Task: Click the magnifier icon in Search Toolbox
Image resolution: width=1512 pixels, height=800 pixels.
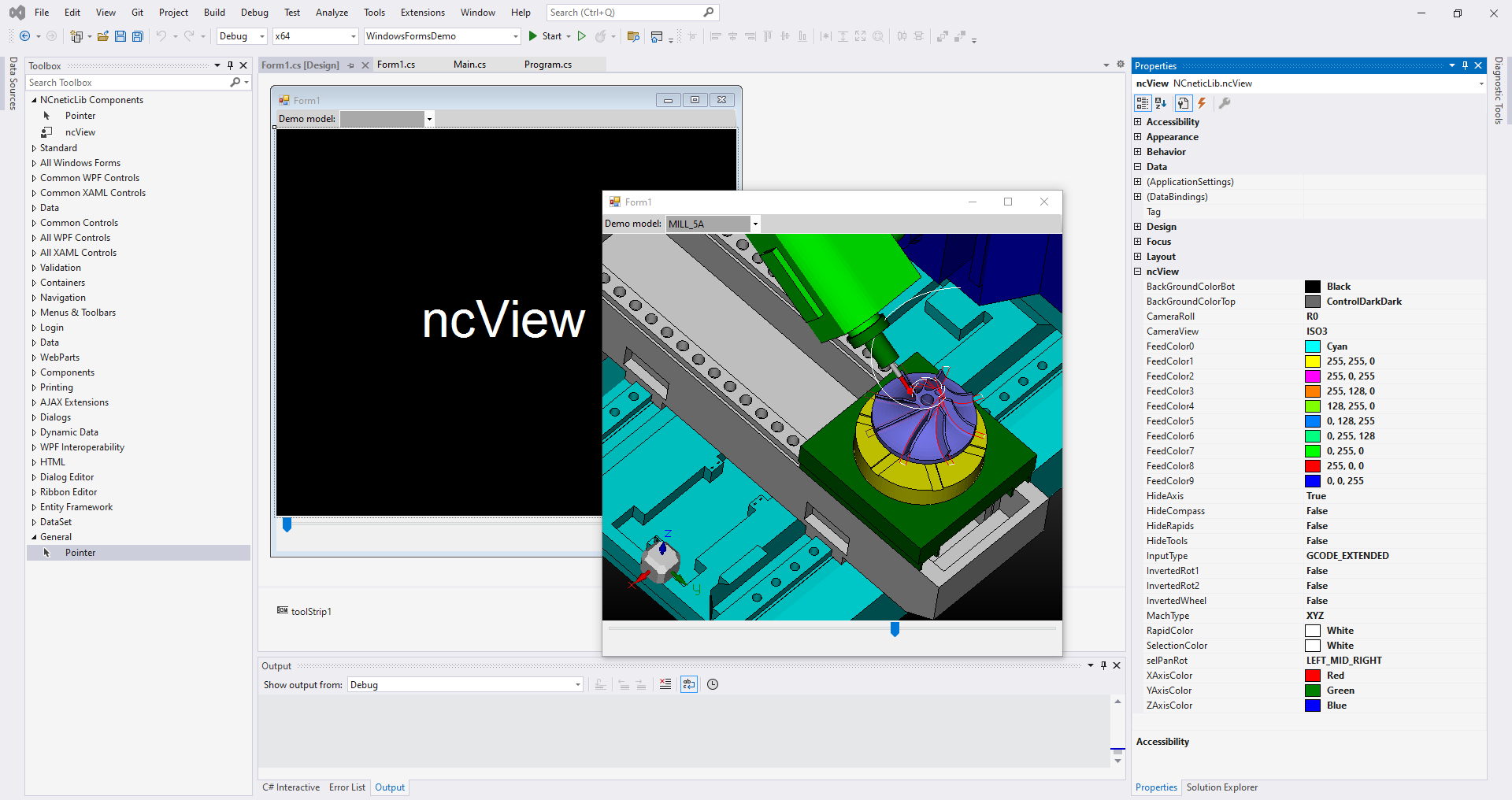Action: pos(235,82)
